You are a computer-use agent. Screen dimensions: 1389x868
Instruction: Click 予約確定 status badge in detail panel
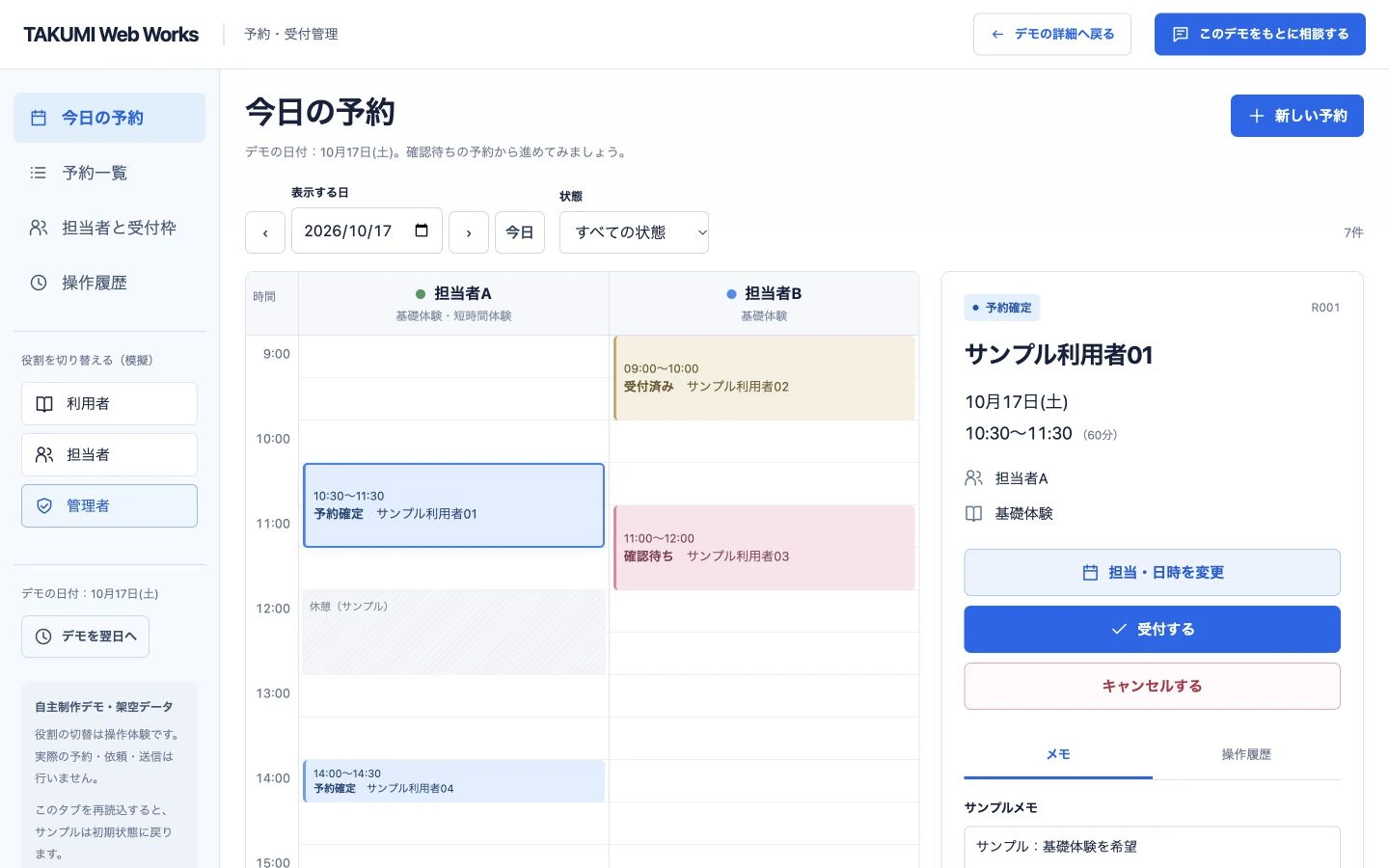point(1002,308)
